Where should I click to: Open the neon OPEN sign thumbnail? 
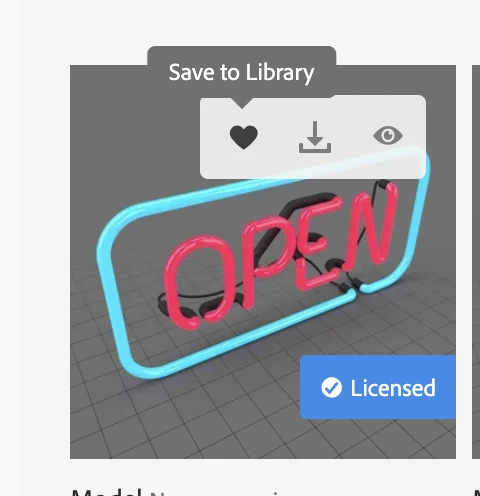[263, 262]
